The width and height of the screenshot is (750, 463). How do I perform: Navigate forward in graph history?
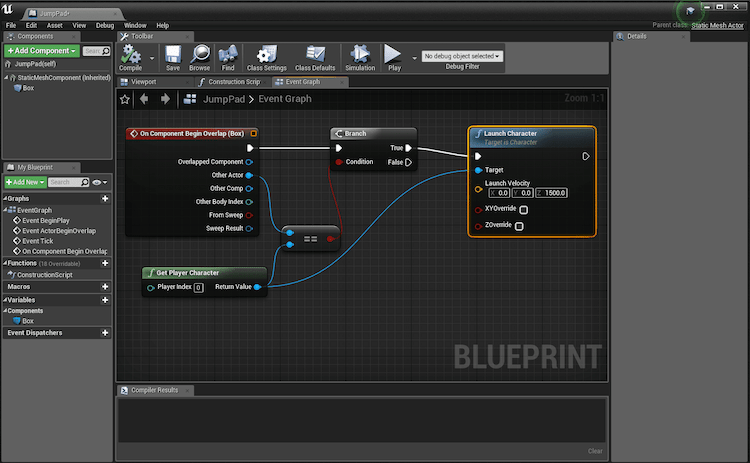[165, 99]
